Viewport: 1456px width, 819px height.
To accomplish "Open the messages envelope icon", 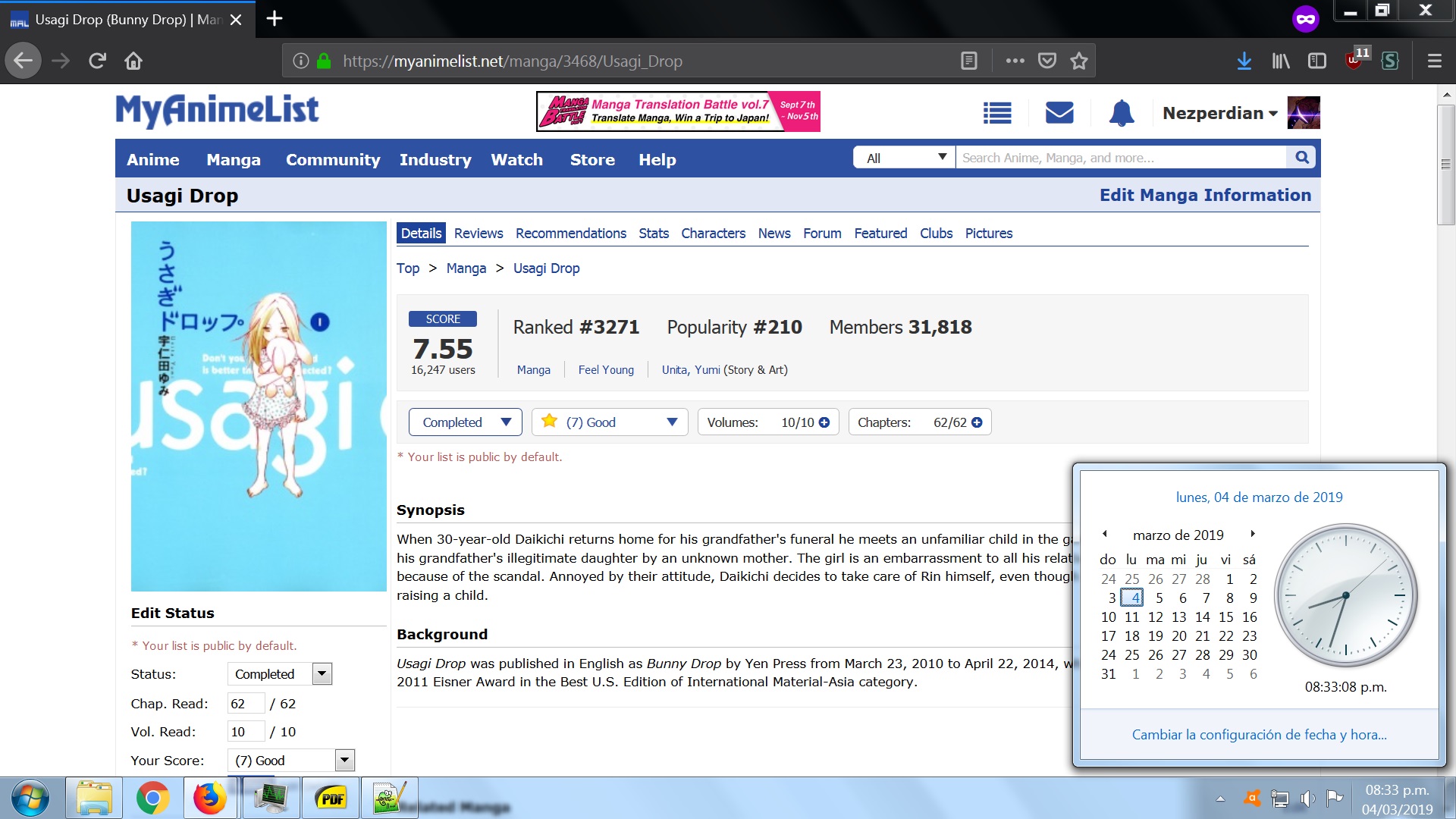I will coord(1059,113).
